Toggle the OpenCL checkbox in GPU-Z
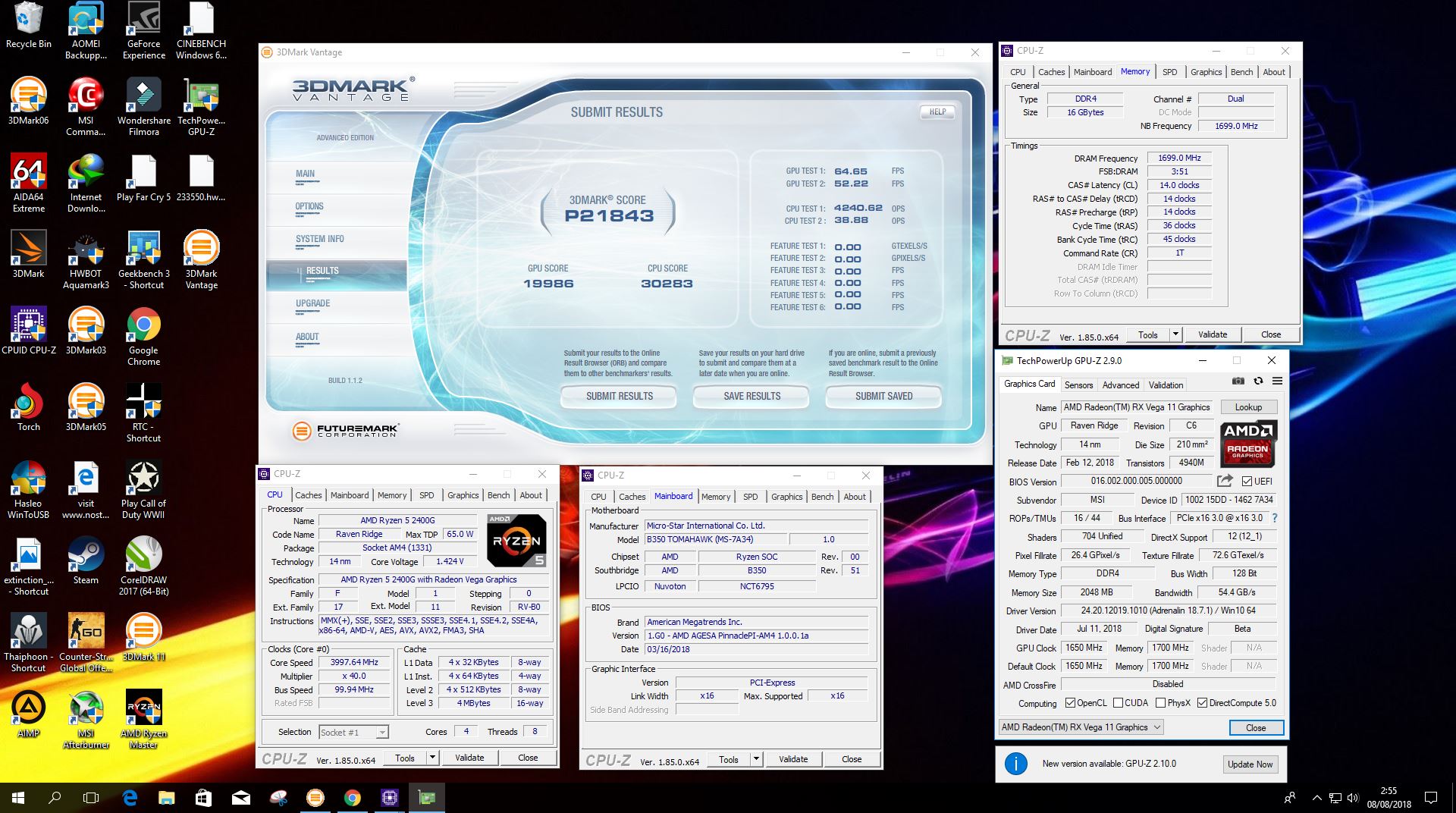The height and width of the screenshot is (813, 1456). 1070,703
